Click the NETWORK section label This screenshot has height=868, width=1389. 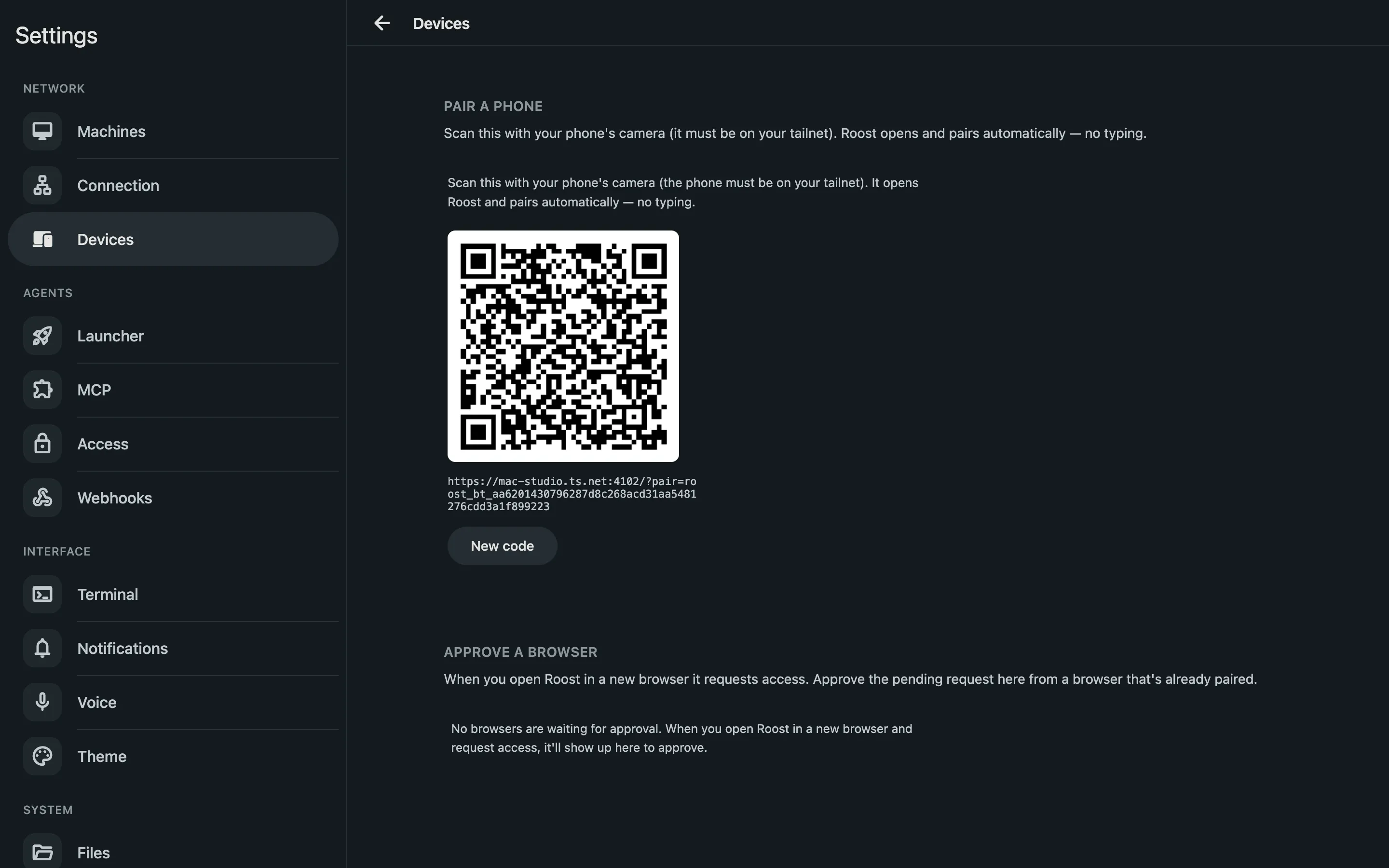[x=54, y=88]
